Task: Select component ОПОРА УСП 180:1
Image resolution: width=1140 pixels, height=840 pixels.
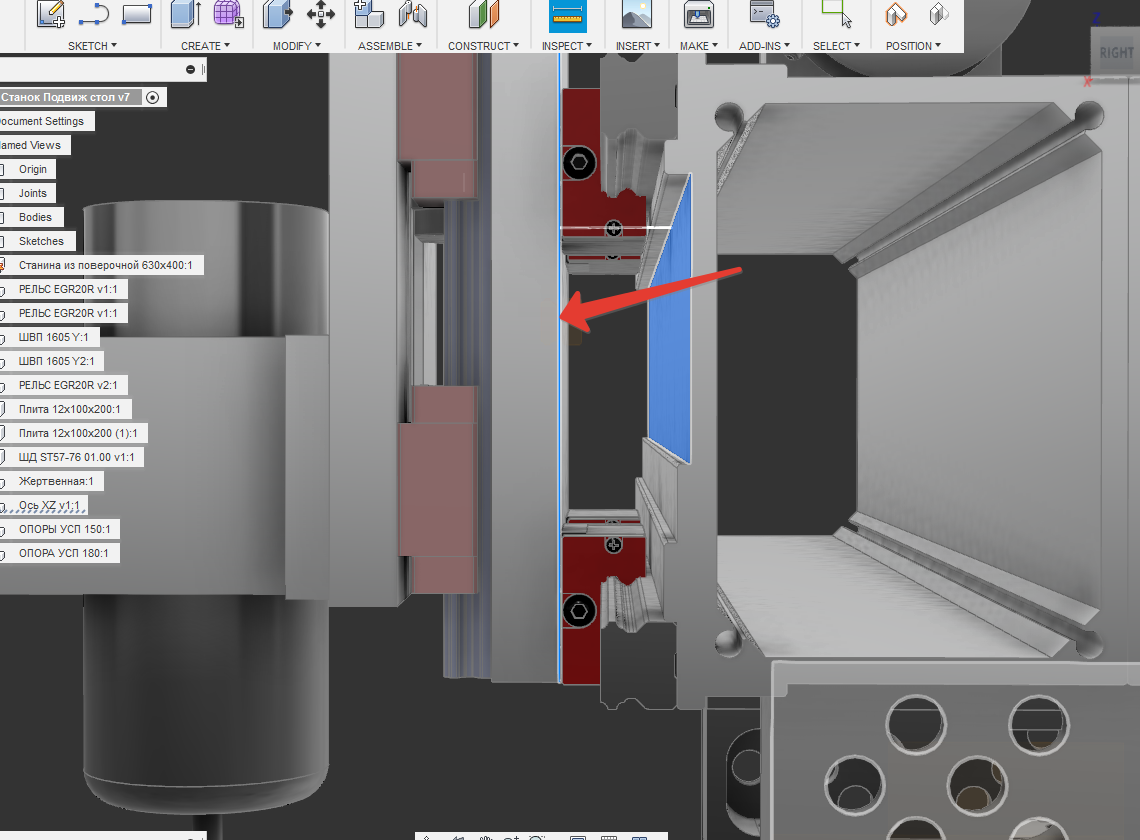Action: pyautogui.click(x=63, y=553)
